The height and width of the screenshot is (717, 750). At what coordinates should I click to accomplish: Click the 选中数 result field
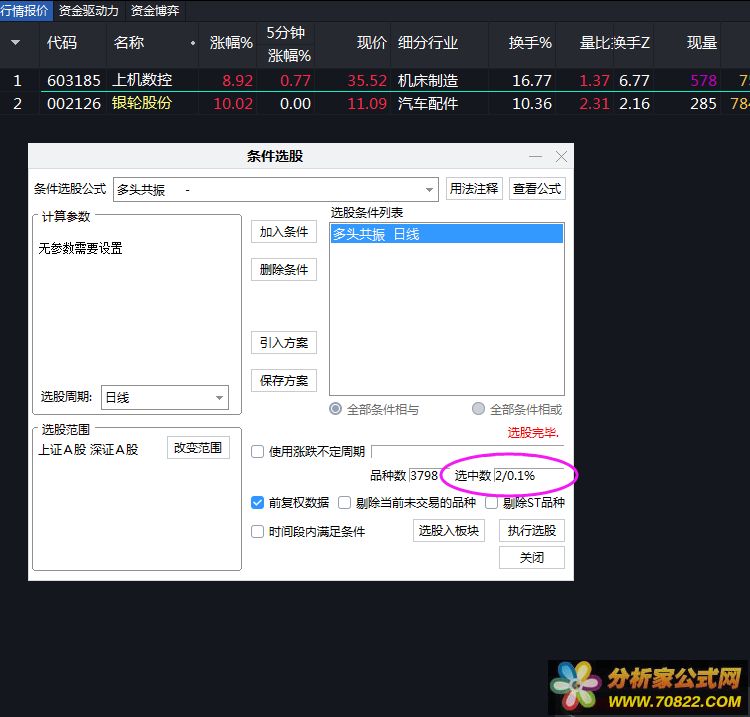(528, 476)
